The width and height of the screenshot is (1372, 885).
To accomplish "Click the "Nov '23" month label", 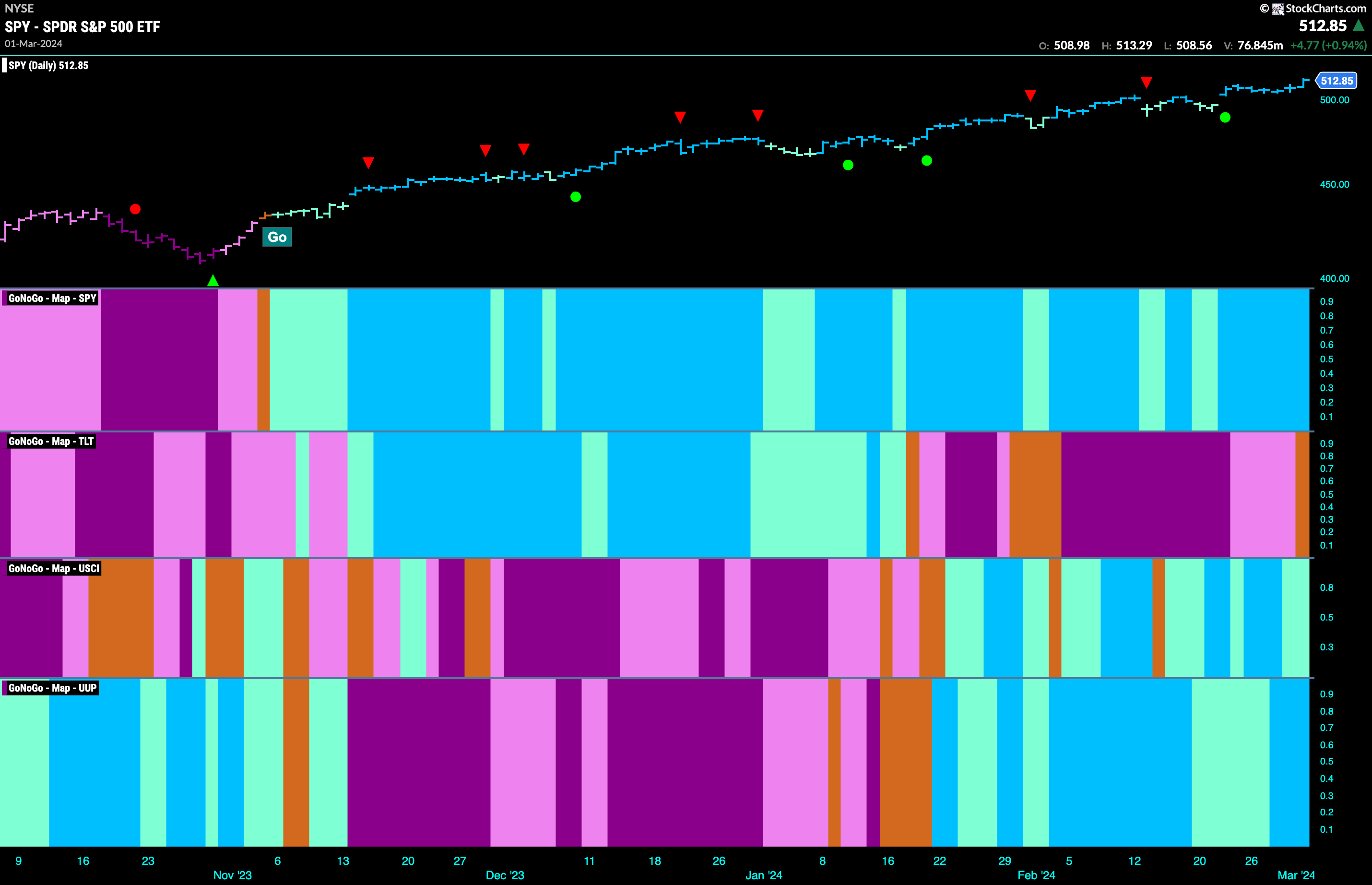I will (233, 875).
